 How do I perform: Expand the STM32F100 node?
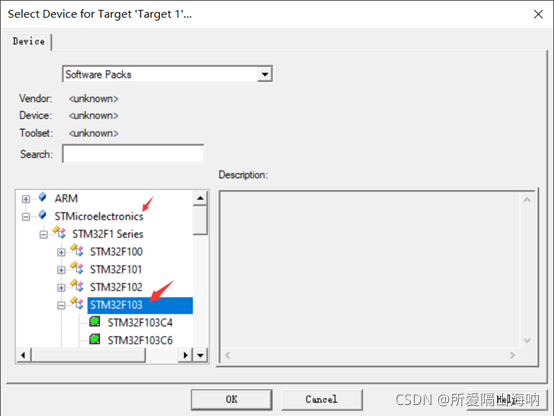pos(61,252)
